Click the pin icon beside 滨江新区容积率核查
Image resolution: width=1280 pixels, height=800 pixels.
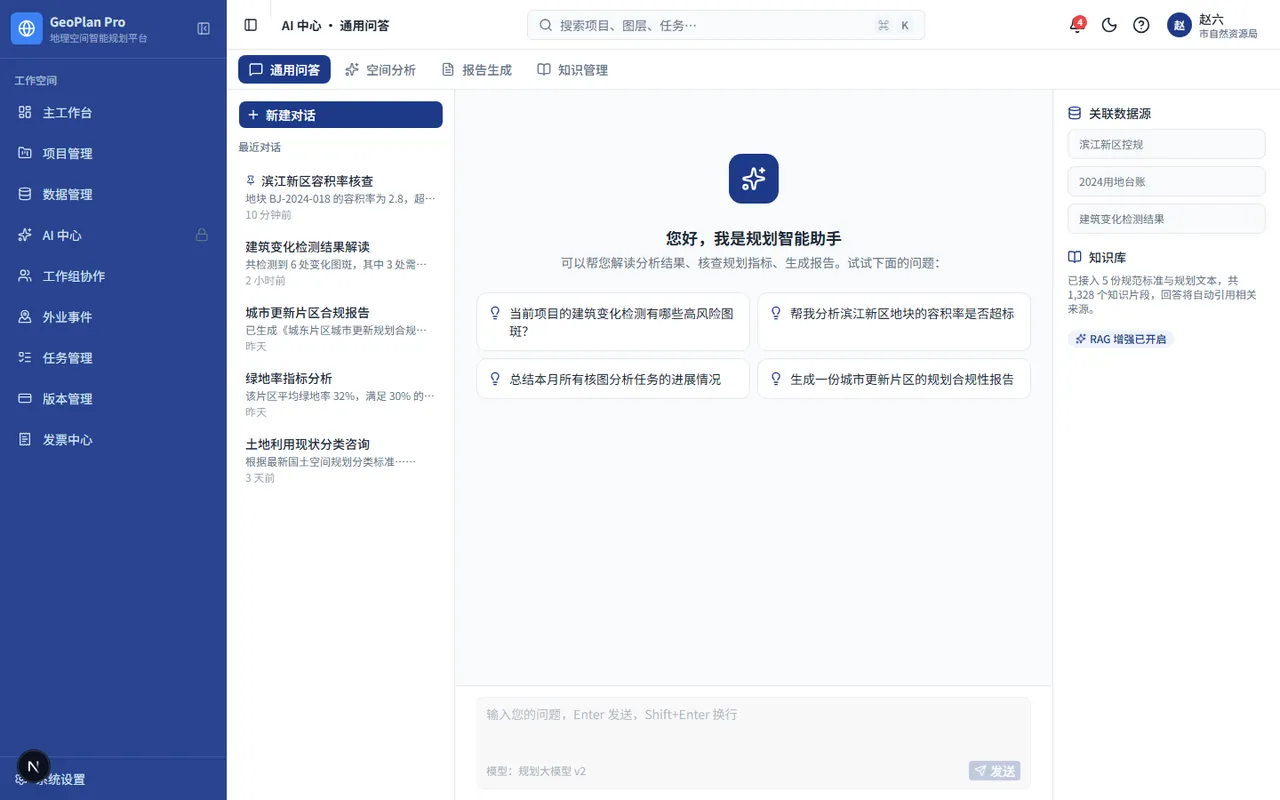click(x=251, y=181)
